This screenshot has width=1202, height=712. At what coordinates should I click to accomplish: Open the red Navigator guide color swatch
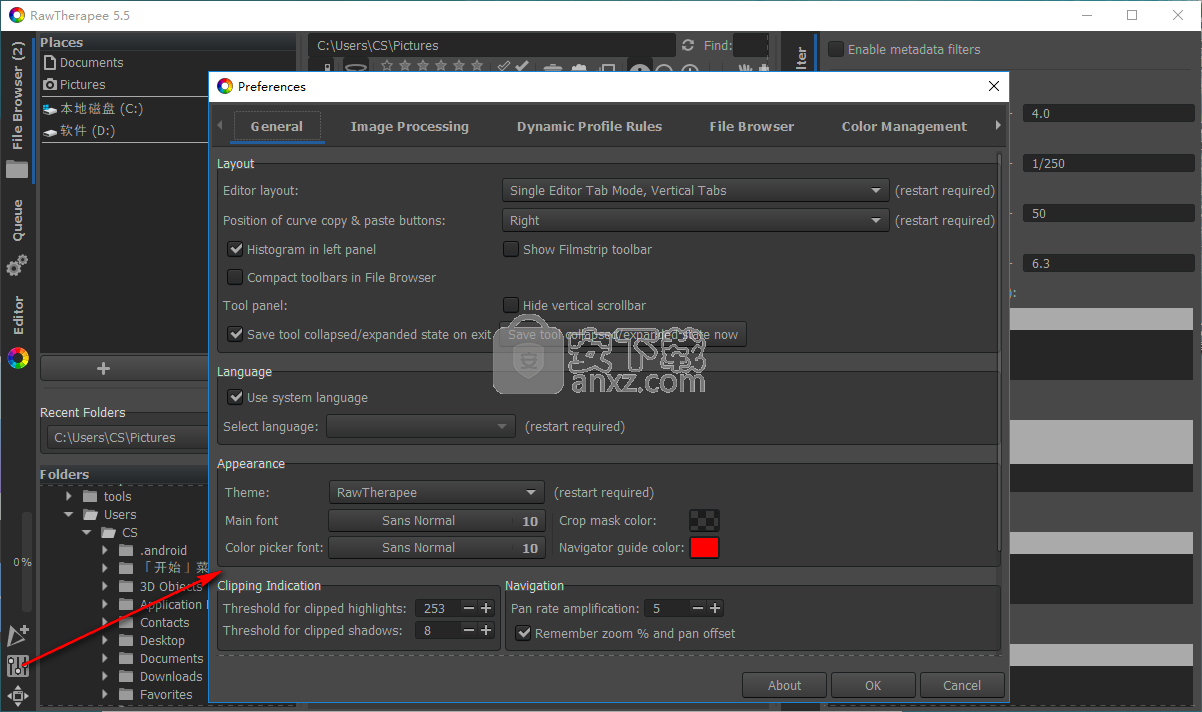(704, 547)
